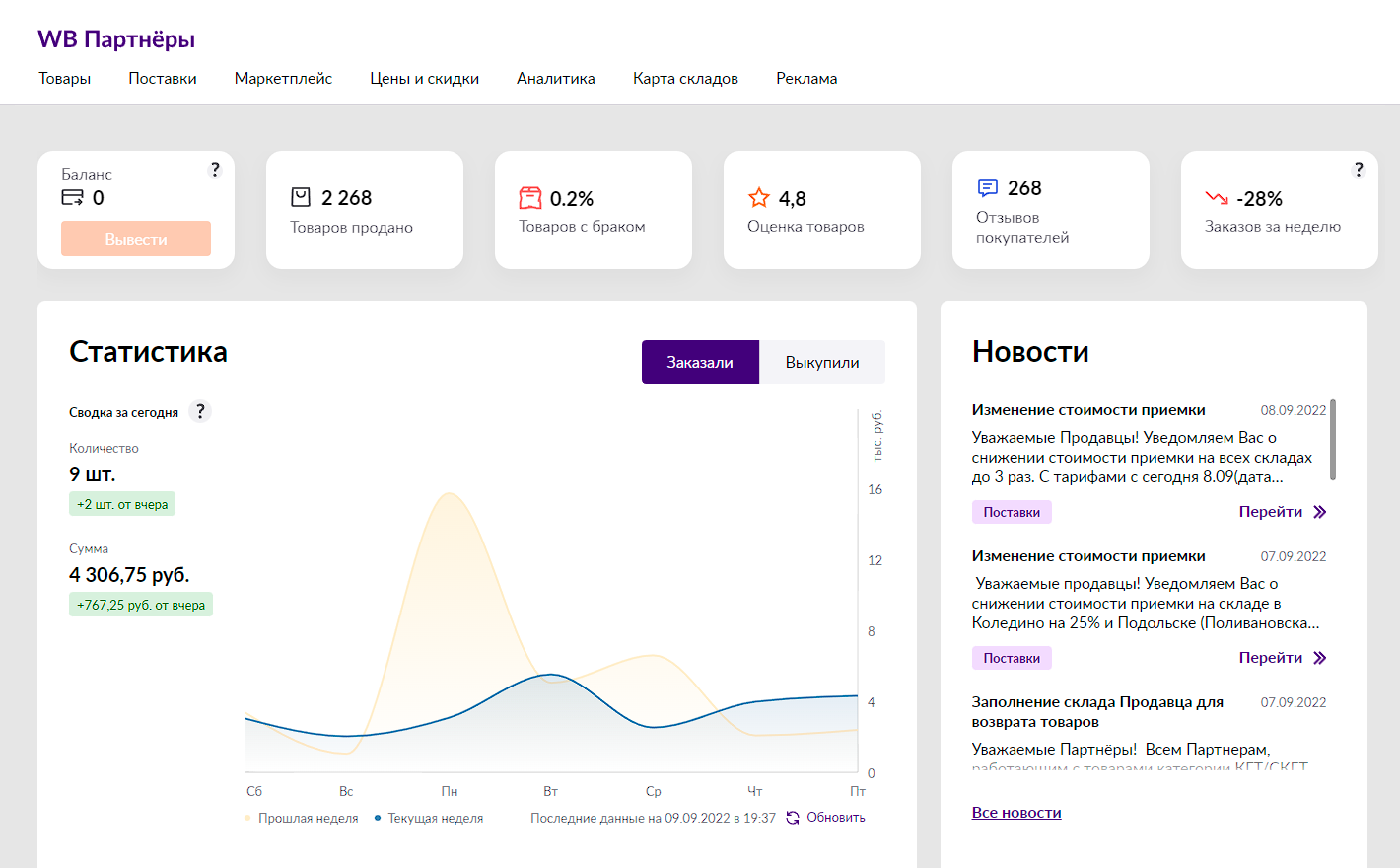Screen dimensions: 1400x868
Task: Go to Цены и скидки section
Action: 425,78
